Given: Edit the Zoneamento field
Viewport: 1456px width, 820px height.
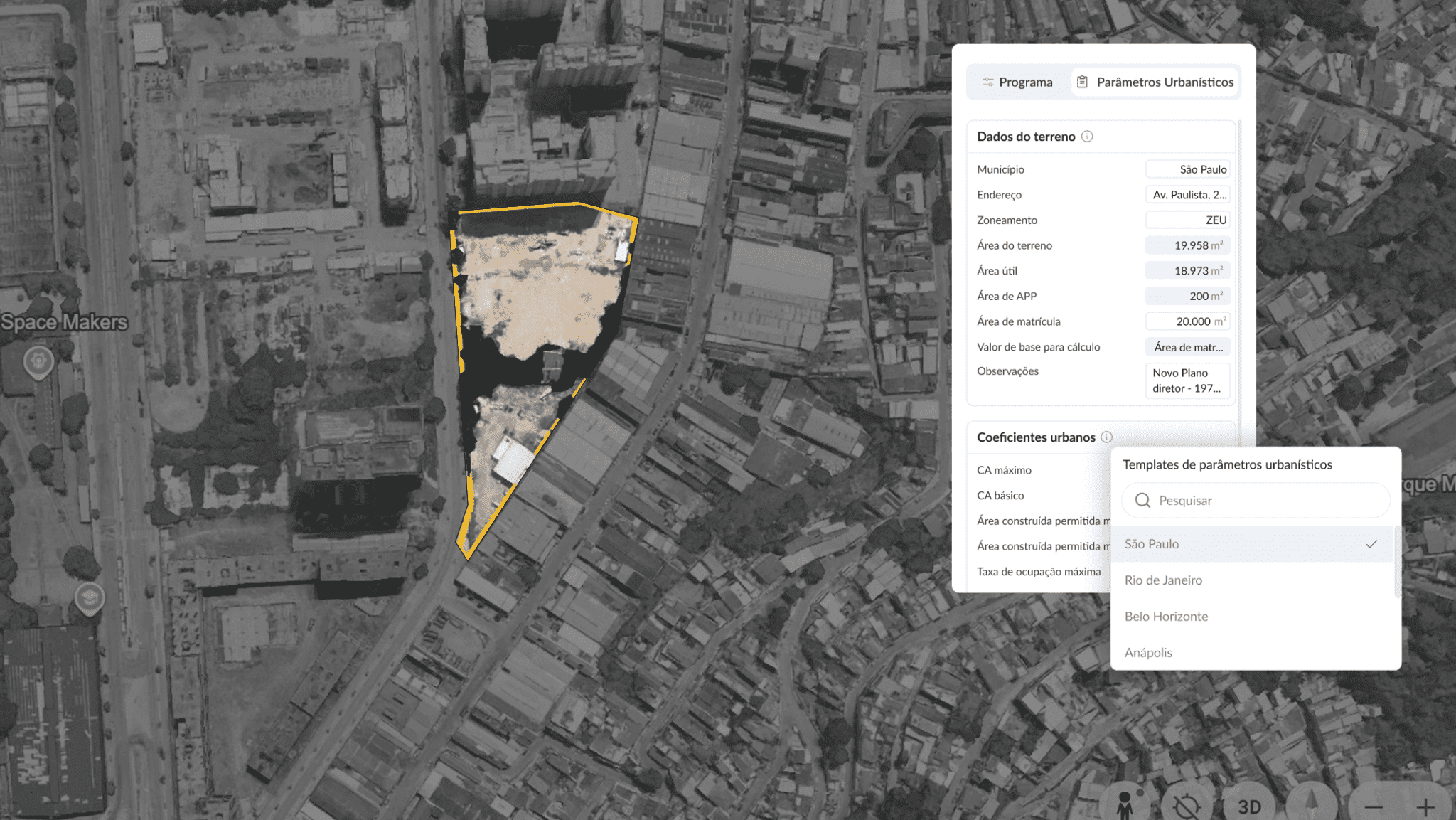Looking at the screenshot, I should (1187, 220).
